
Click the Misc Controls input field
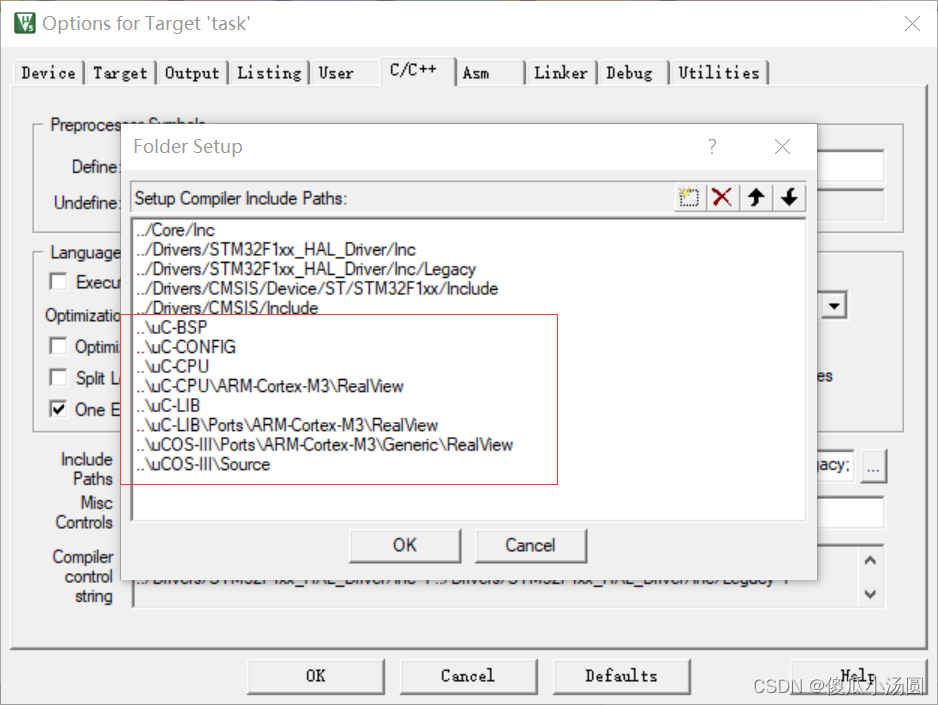[x=849, y=514]
